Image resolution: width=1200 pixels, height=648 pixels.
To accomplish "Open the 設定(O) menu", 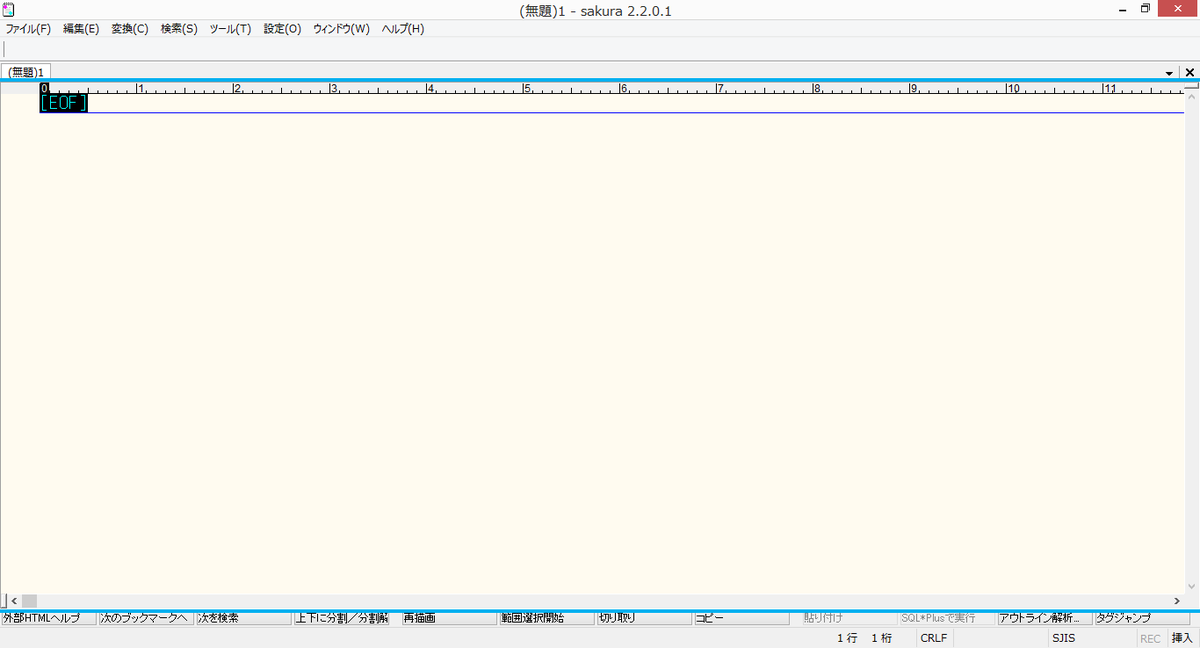I will point(282,29).
